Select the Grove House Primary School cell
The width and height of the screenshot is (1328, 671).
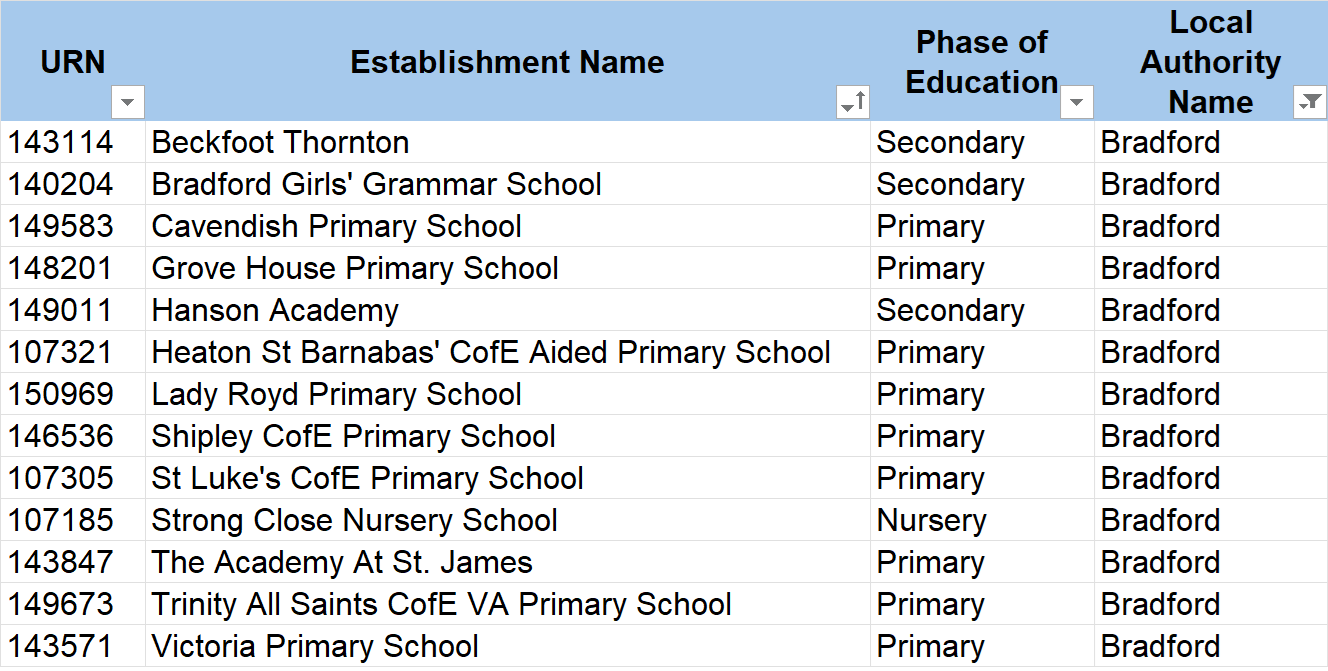coord(508,269)
